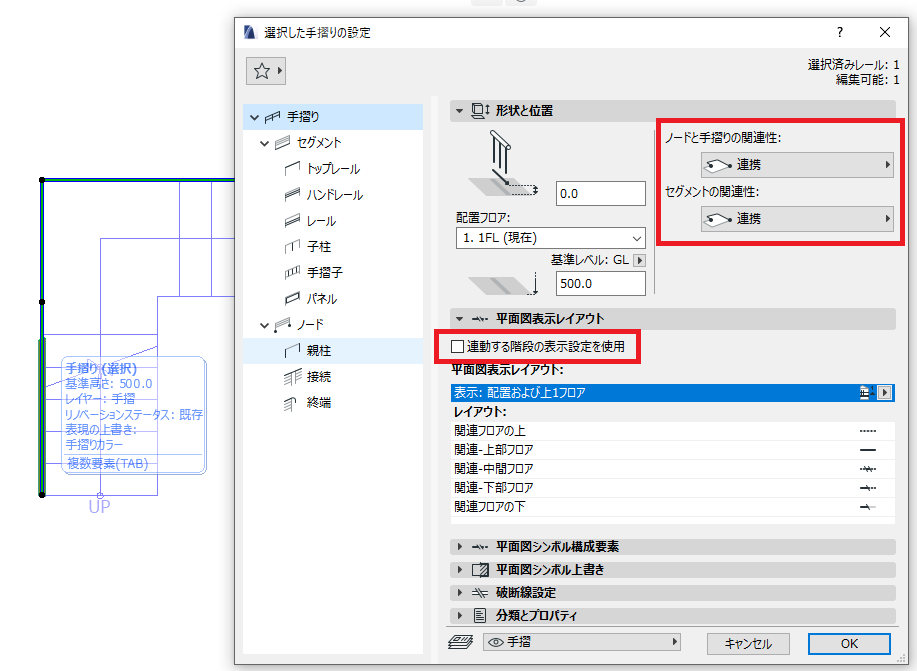Click the 子柱 baluster icon
The image size is (917, 671).
[x=292, y=247]
